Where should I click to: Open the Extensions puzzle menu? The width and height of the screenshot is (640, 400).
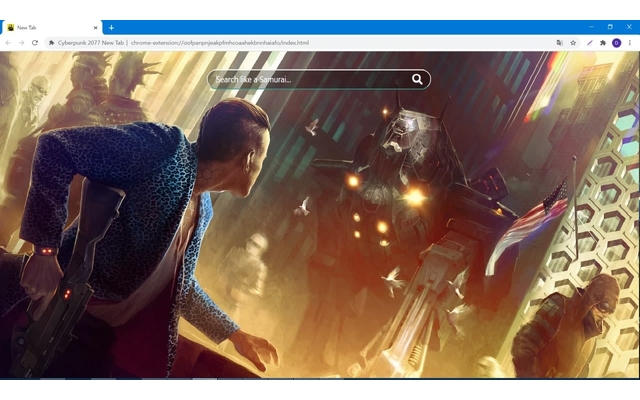[x=603, y=42]
